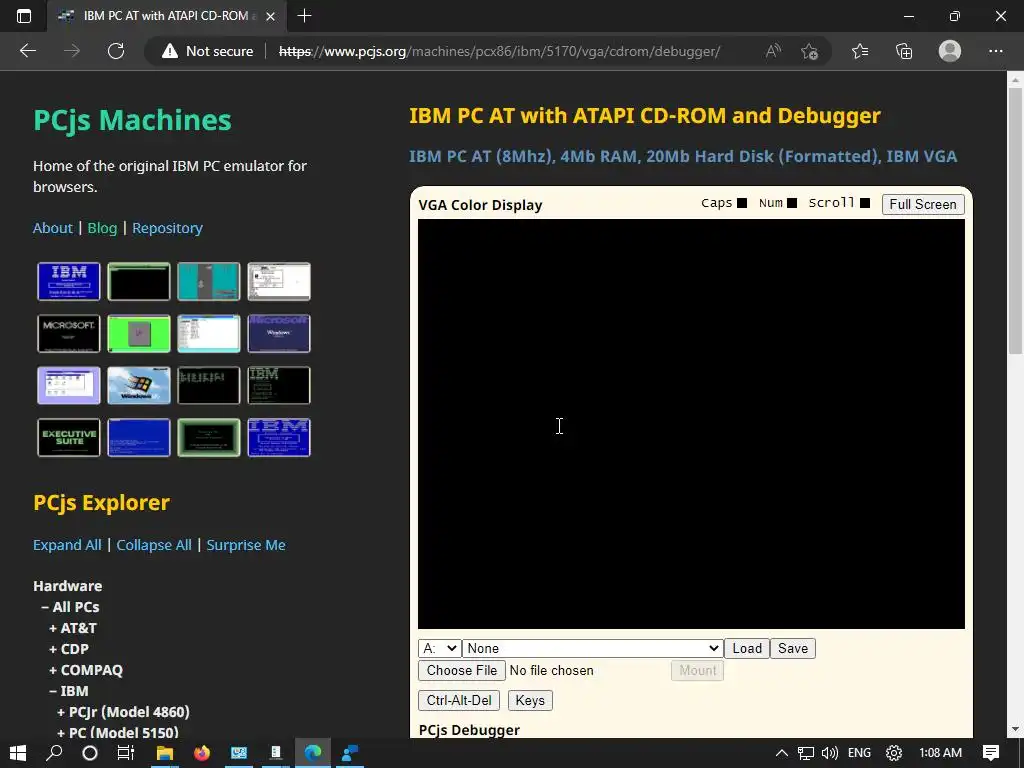Launch File Explorer from taskbar

pos(165,753)
